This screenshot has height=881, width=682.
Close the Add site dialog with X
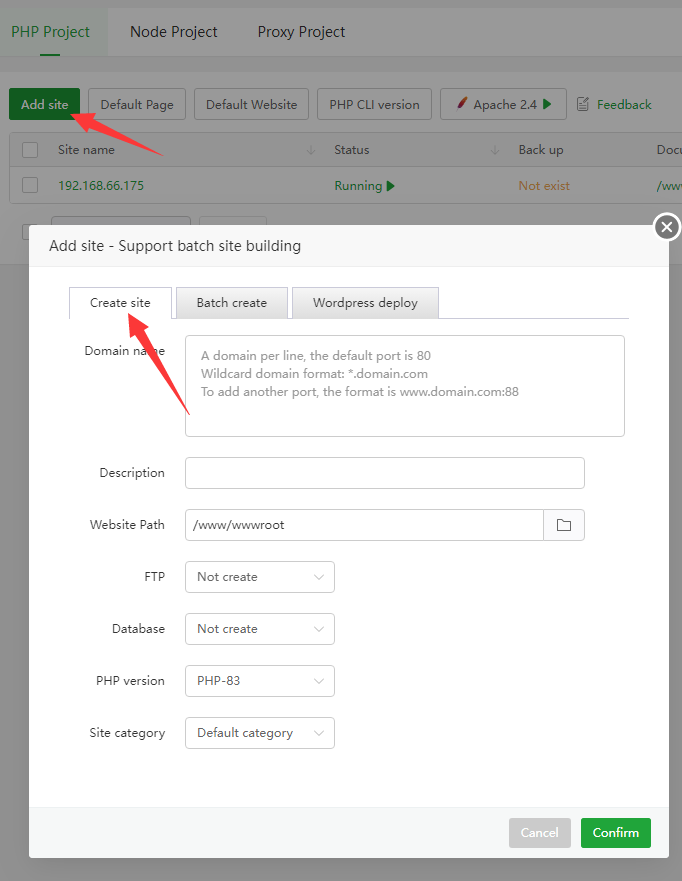click(x=667, y=228)
